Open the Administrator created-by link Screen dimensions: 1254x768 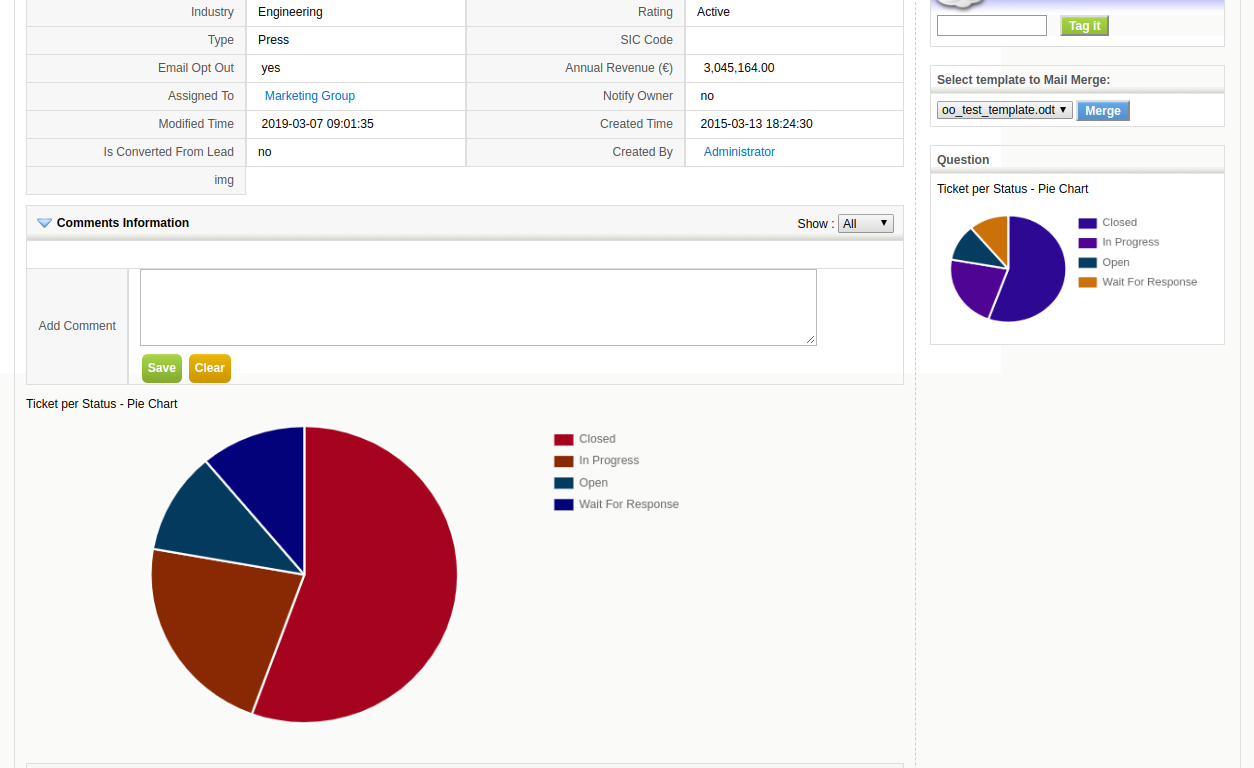click(x=739, y=152)
